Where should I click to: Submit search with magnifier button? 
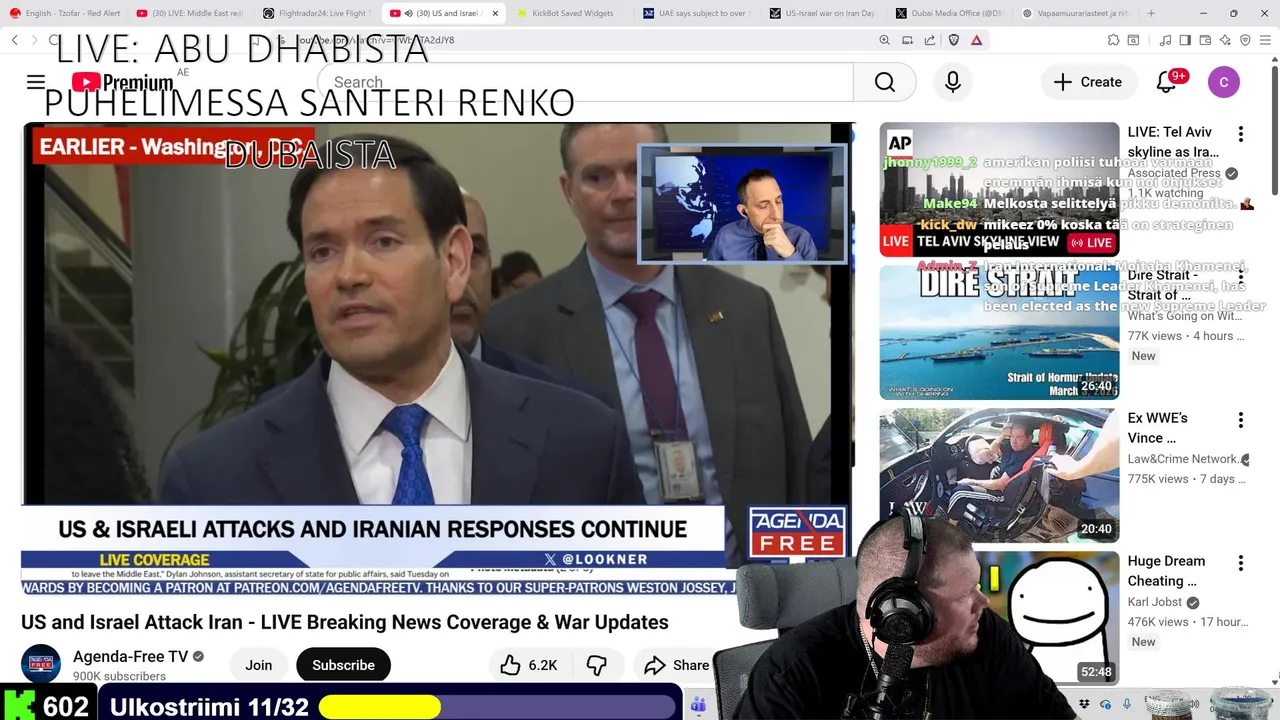pyautogui.click(x=885, y=82)
